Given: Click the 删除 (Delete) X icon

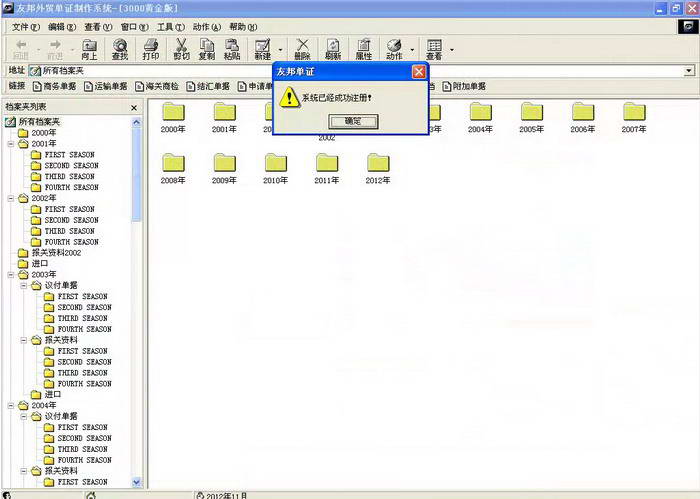Looking at the screenshot, I should [302, 49].
